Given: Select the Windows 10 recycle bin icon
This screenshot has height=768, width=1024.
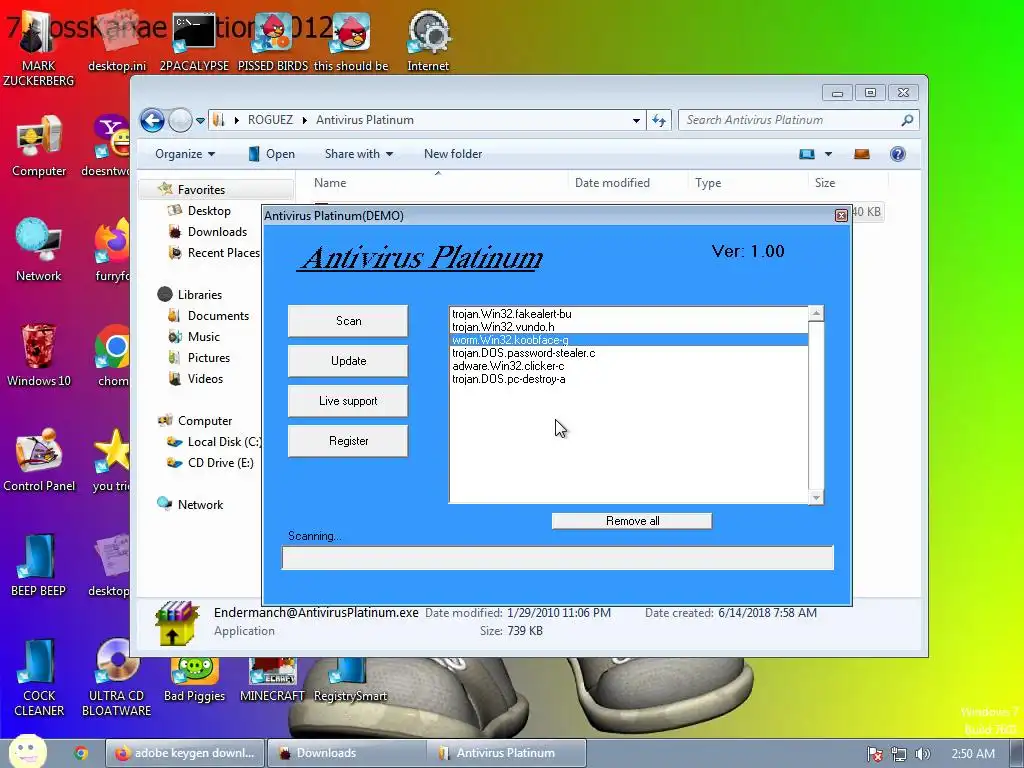Looking at the screenshot, I should tap(39, 355).
